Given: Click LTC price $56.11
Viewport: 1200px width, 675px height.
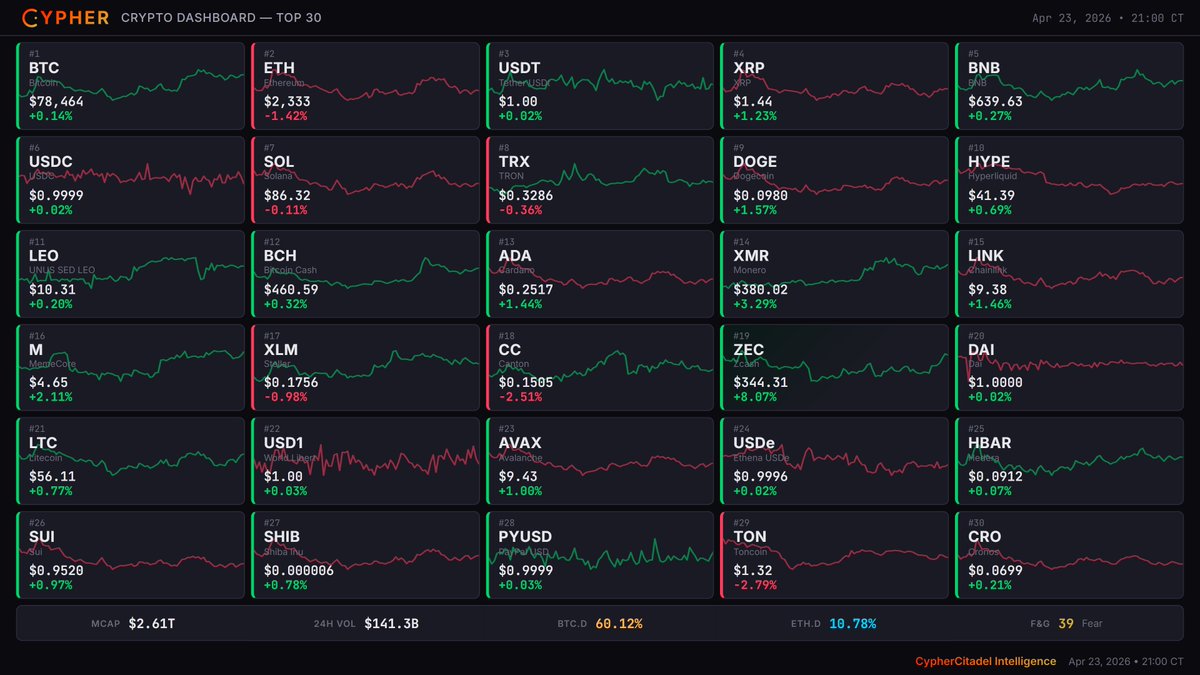Looking at the screenshot, I should tap(52, 478).
